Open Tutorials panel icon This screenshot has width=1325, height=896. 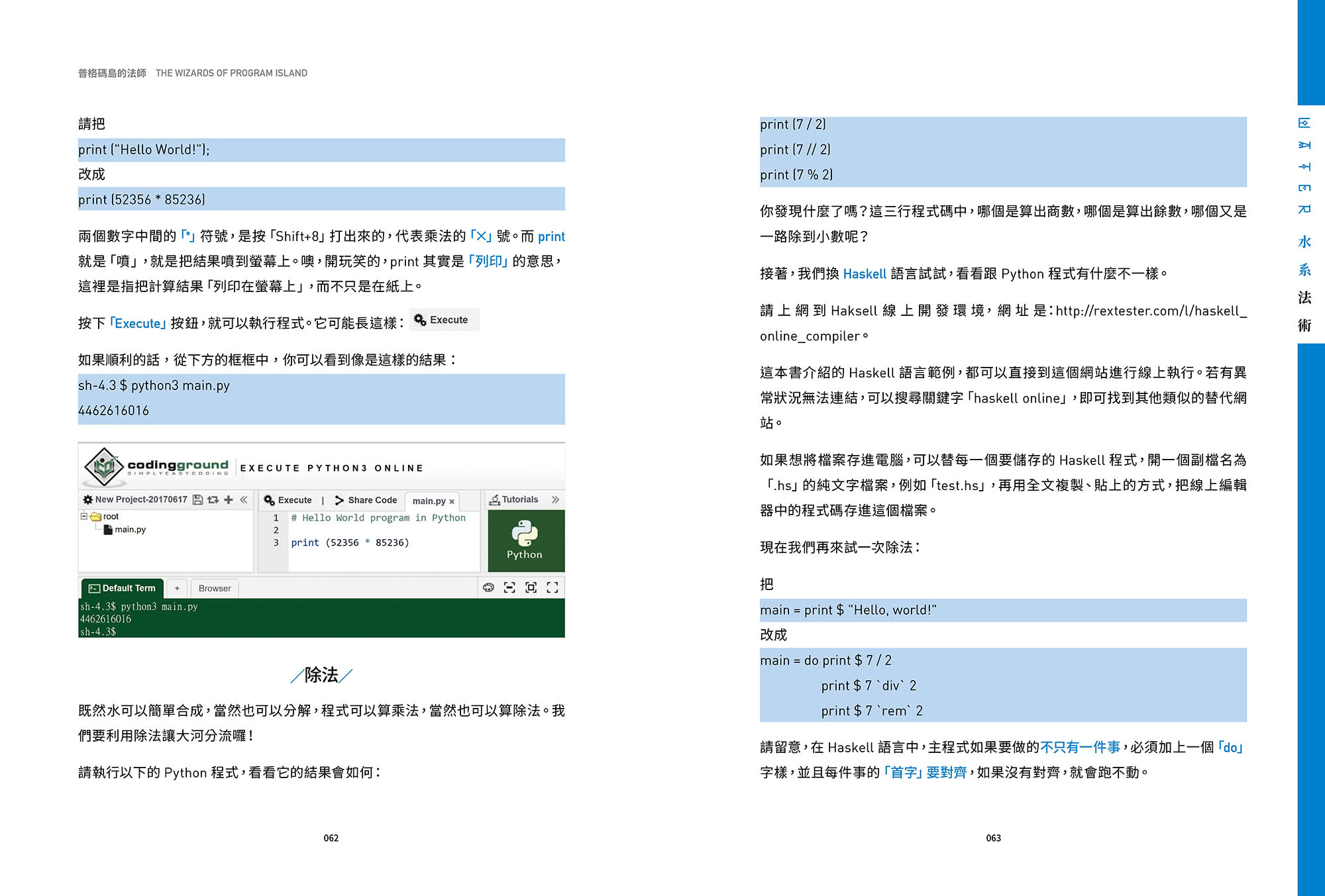pos(495,499)
